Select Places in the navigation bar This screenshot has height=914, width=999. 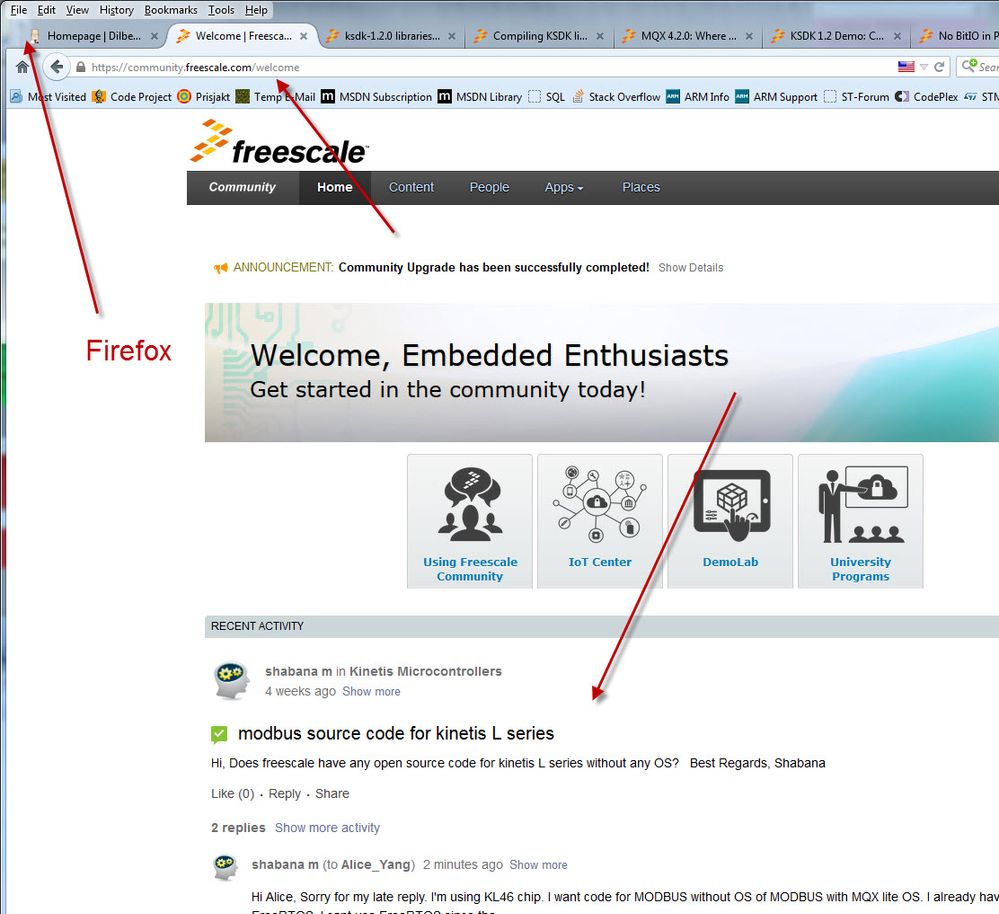click(x=641, y=187)
